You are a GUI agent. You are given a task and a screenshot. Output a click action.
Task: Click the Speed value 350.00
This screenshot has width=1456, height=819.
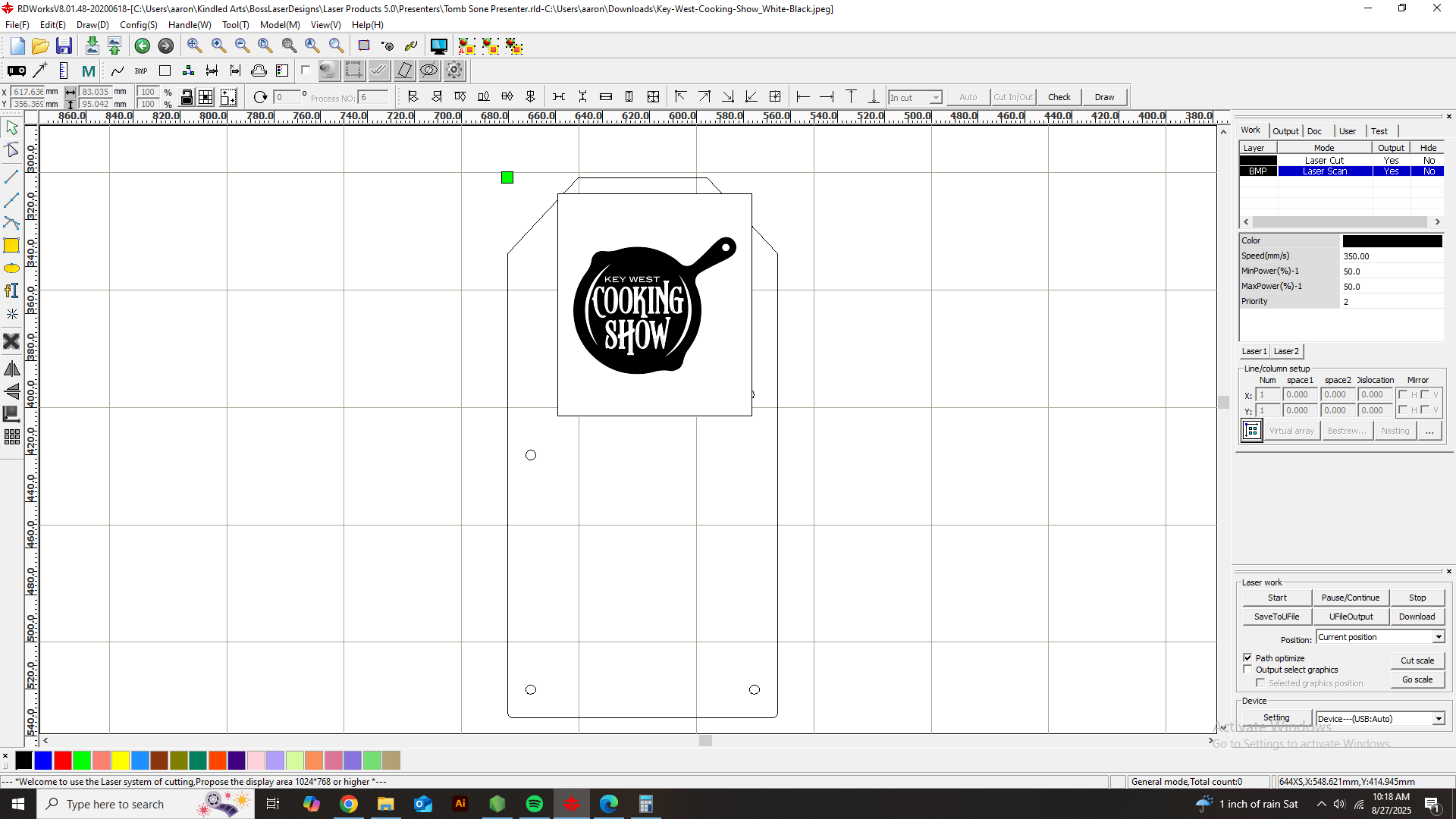1392,256
